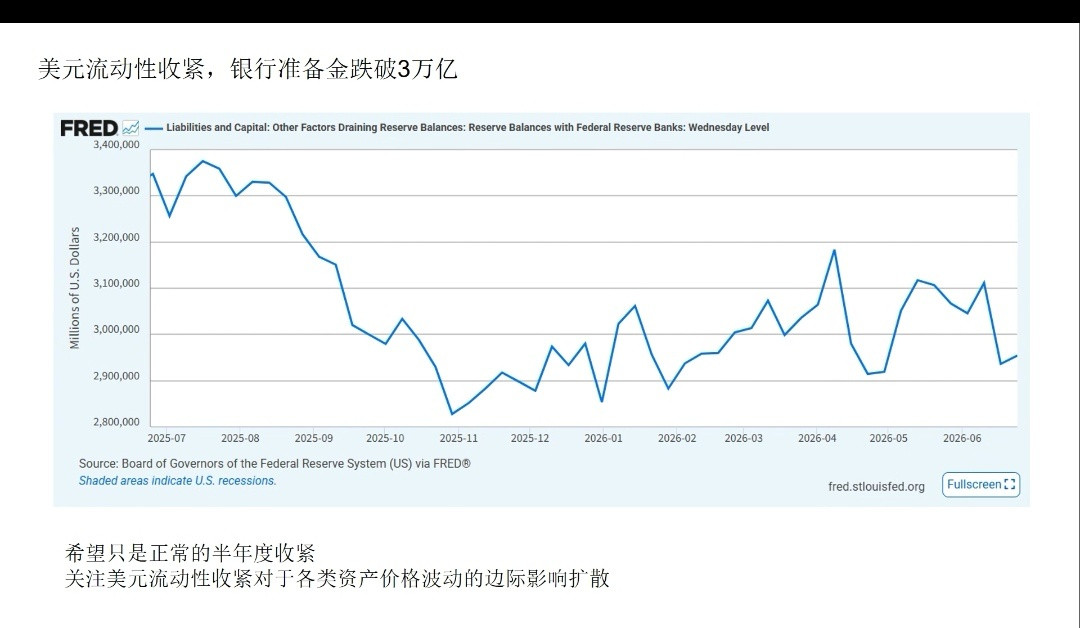Click the November 2025 low point on the line
This screenshot has width=1080, height=628.
(452, 414)
